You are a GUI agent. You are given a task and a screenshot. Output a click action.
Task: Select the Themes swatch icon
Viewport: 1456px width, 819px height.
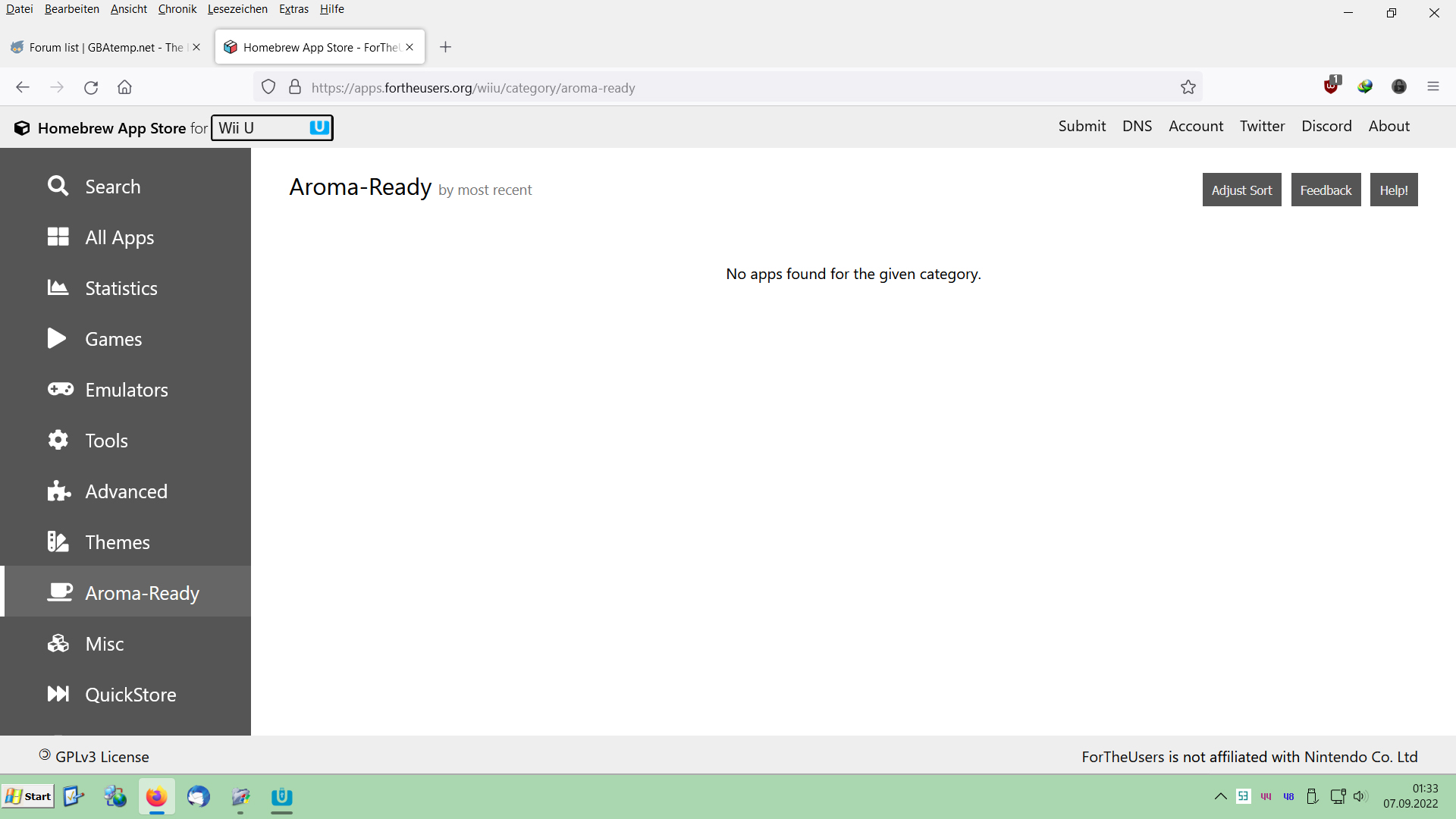(x=58, y=541)
